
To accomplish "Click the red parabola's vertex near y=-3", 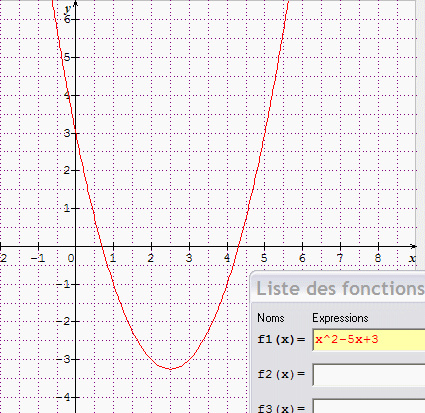I will 171,369.
